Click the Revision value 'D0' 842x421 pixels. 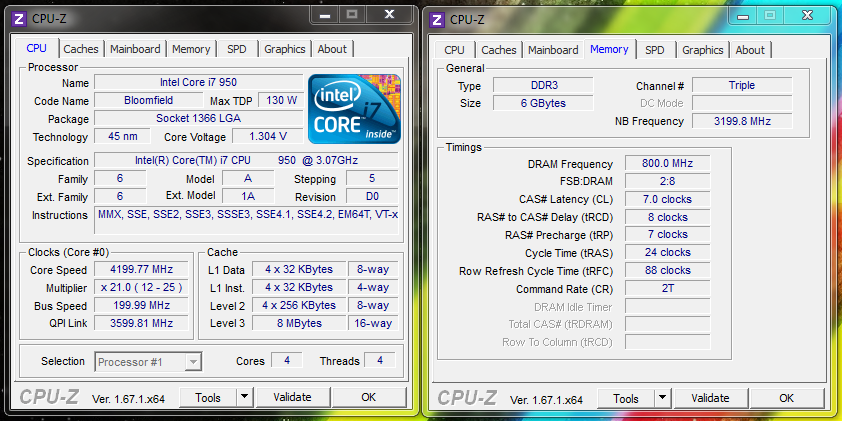(372, 197)
